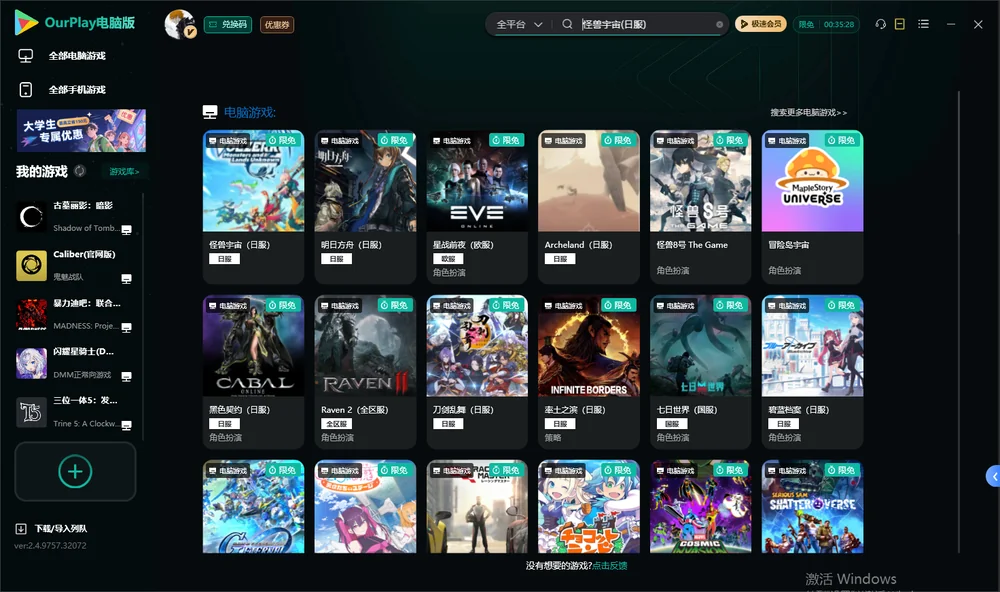This screenshot has height=592, width=1000.
Task: Open the 怪兽宇宙 (日服) game card
Action: (253, 207)
